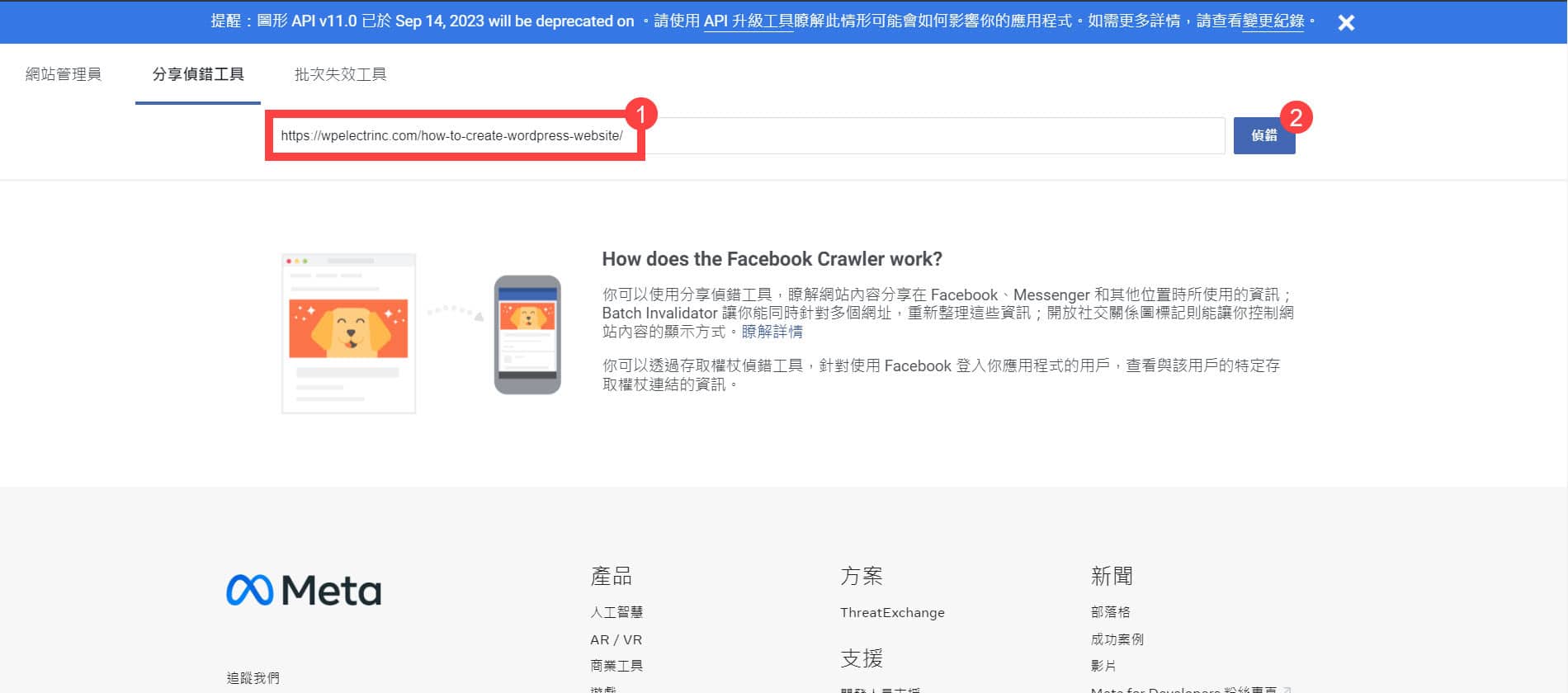Click the 支援 footer heading
The height and width of the screenshot is (693, 1568).
pos(862,658)
